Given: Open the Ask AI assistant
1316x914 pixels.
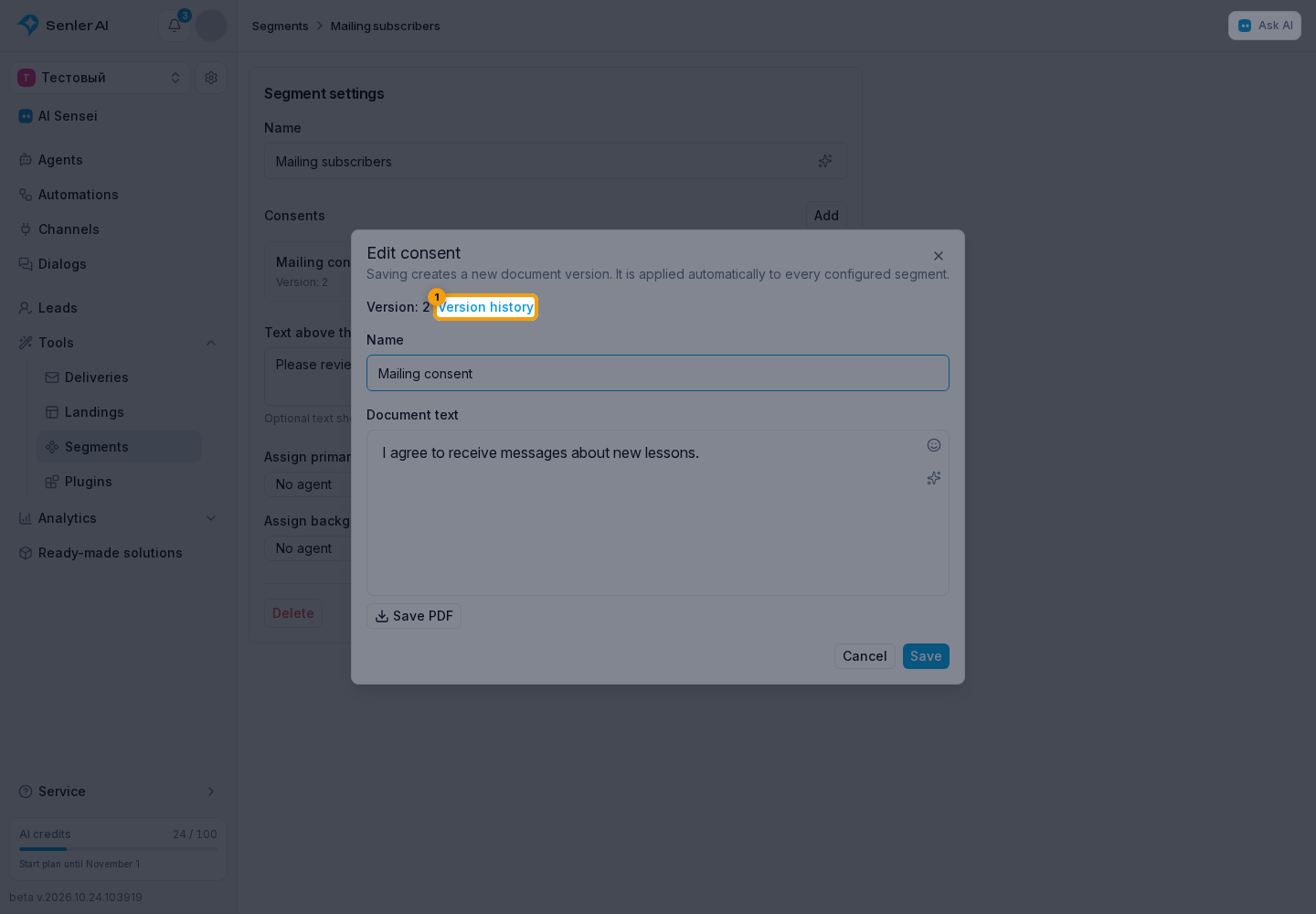Looking at the screenshot, I should (x=1265, y=26).
